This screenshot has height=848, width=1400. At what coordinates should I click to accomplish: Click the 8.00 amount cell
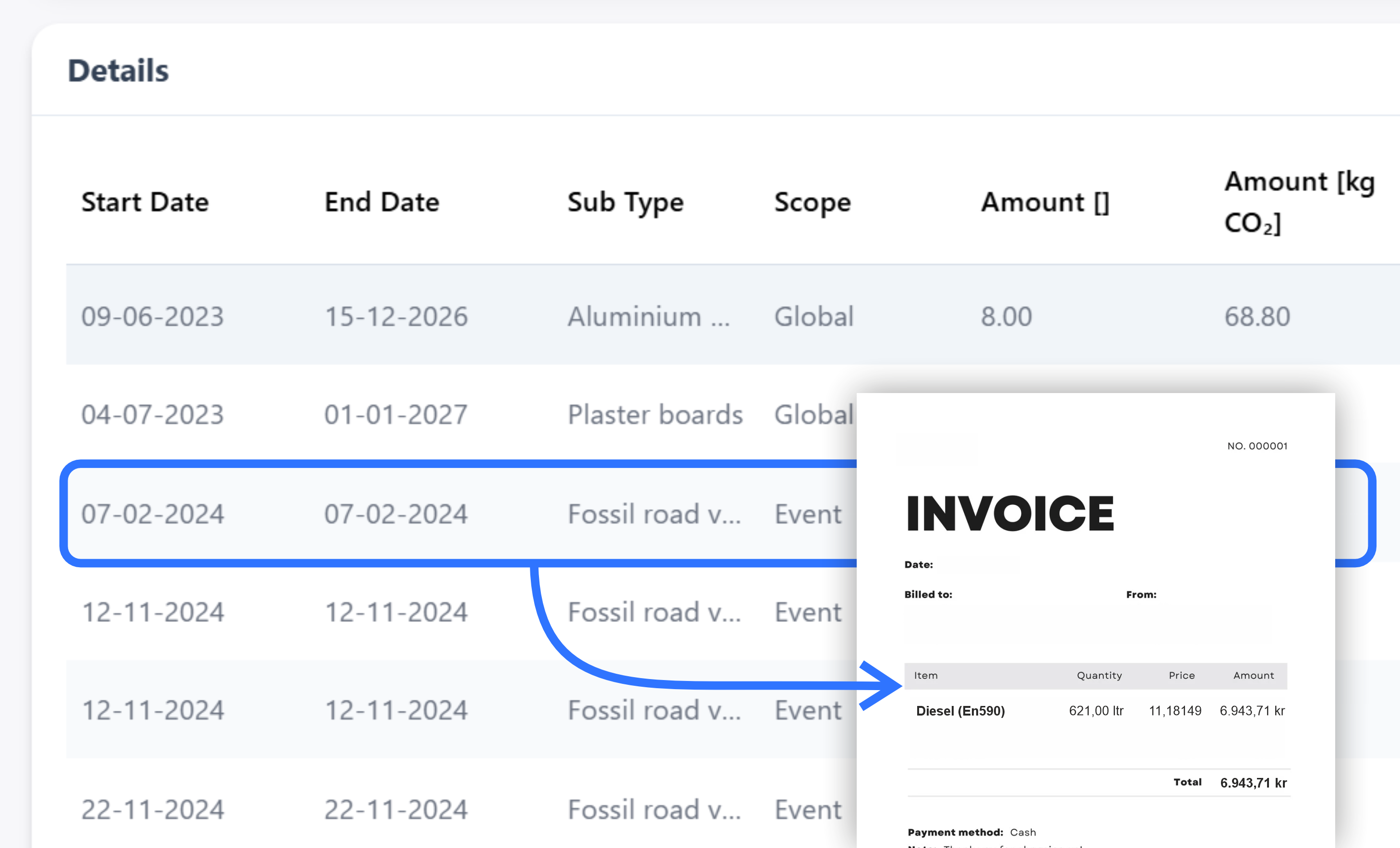(x=1005, y=316)
